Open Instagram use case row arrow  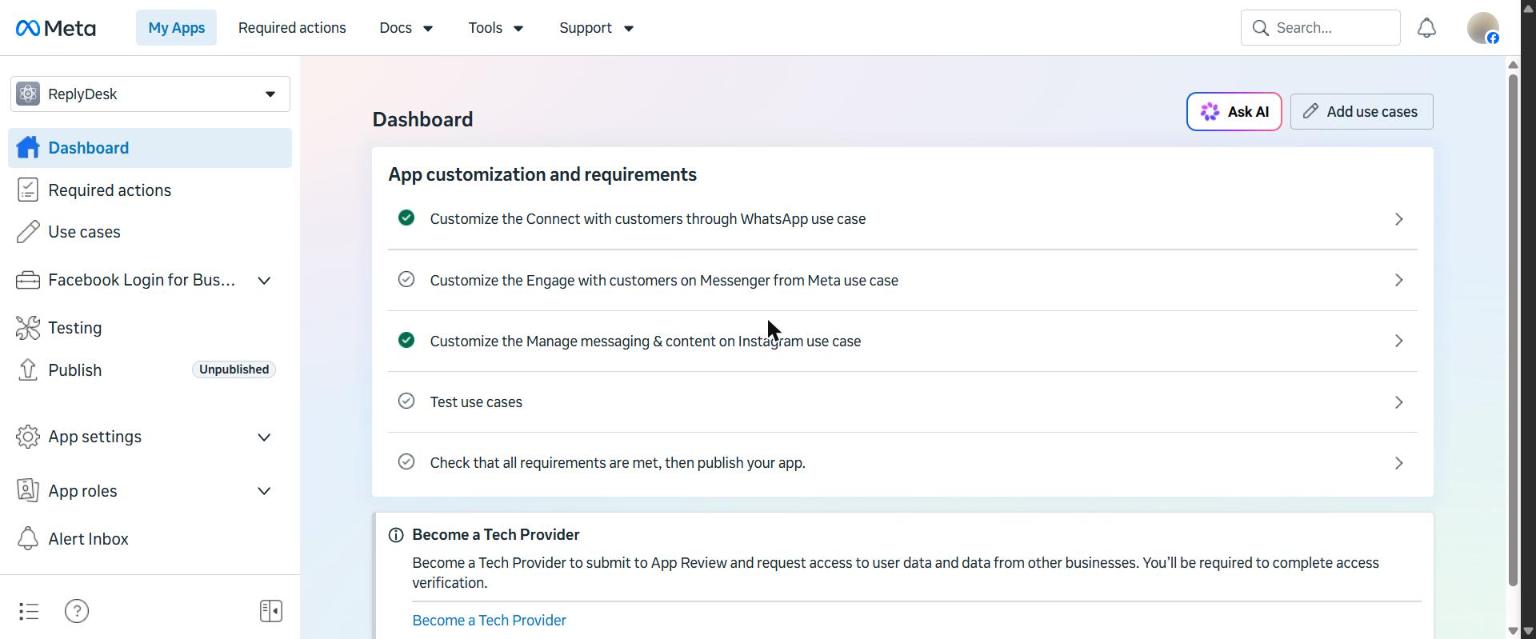tap(1399, 341)
